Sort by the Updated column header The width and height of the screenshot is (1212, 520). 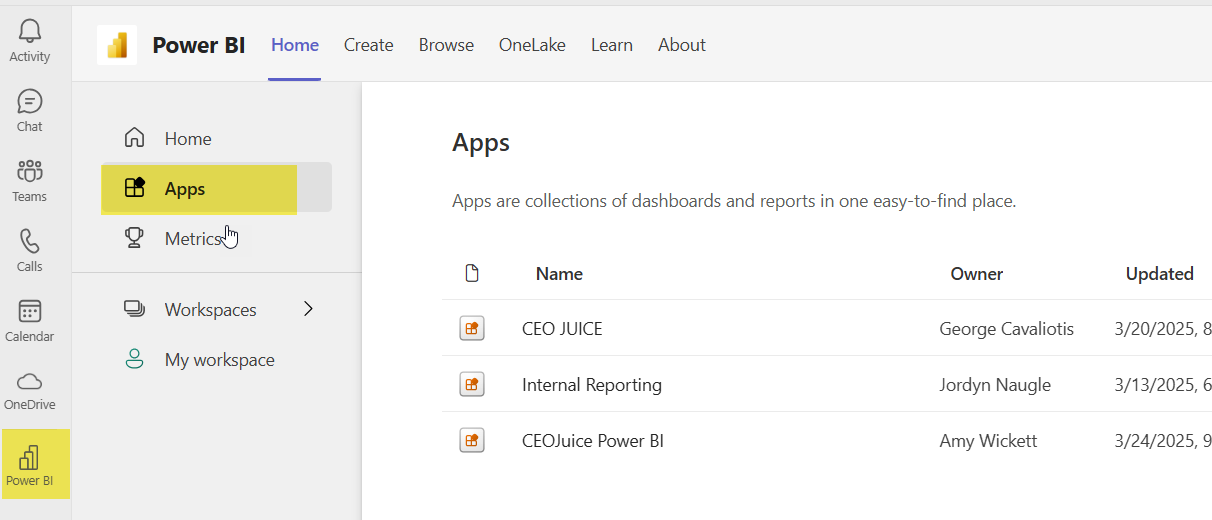[1160, 273]
